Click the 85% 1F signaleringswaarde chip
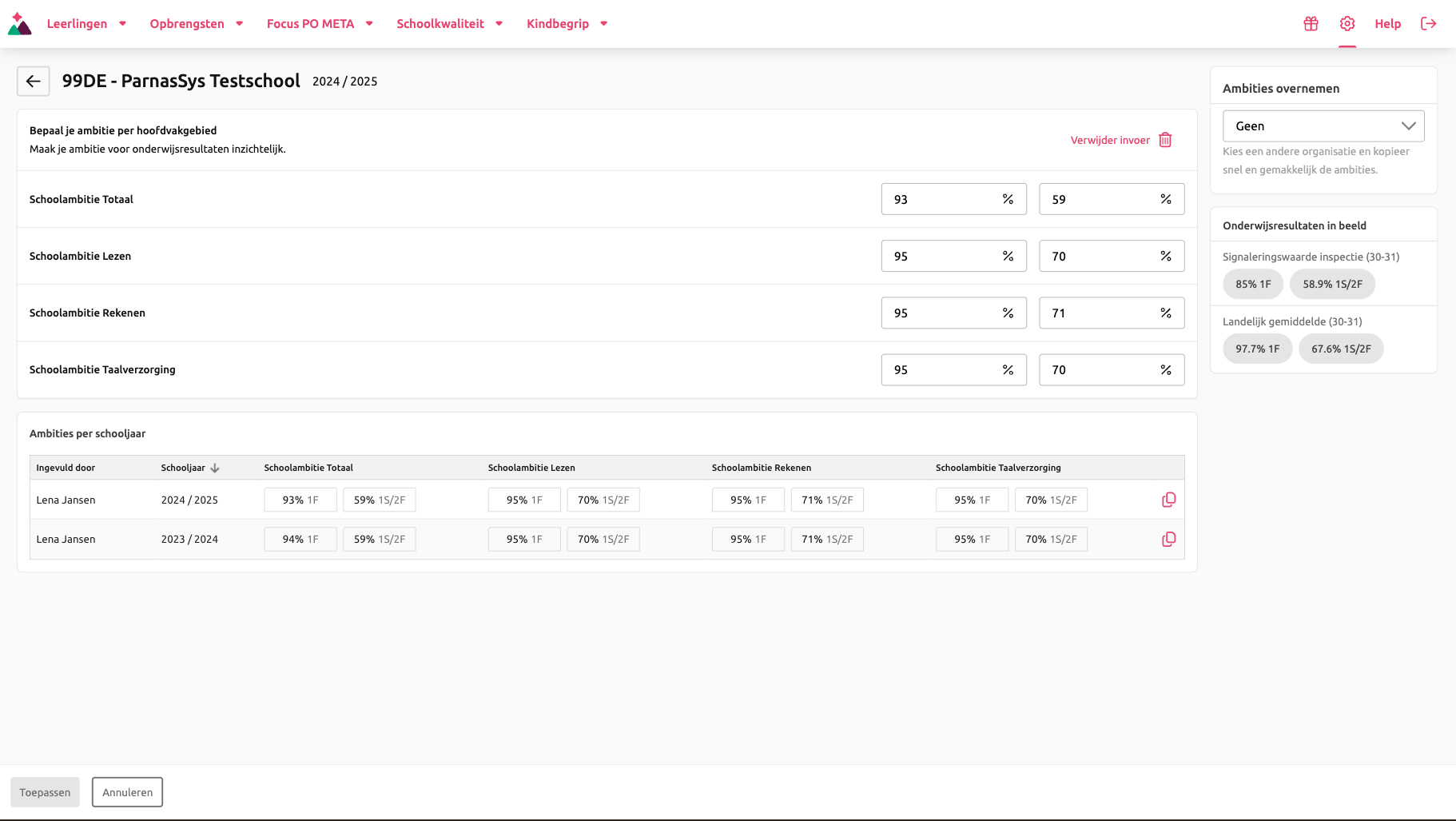Screen dimensions: 1456x821 [x=1253, y=284]
